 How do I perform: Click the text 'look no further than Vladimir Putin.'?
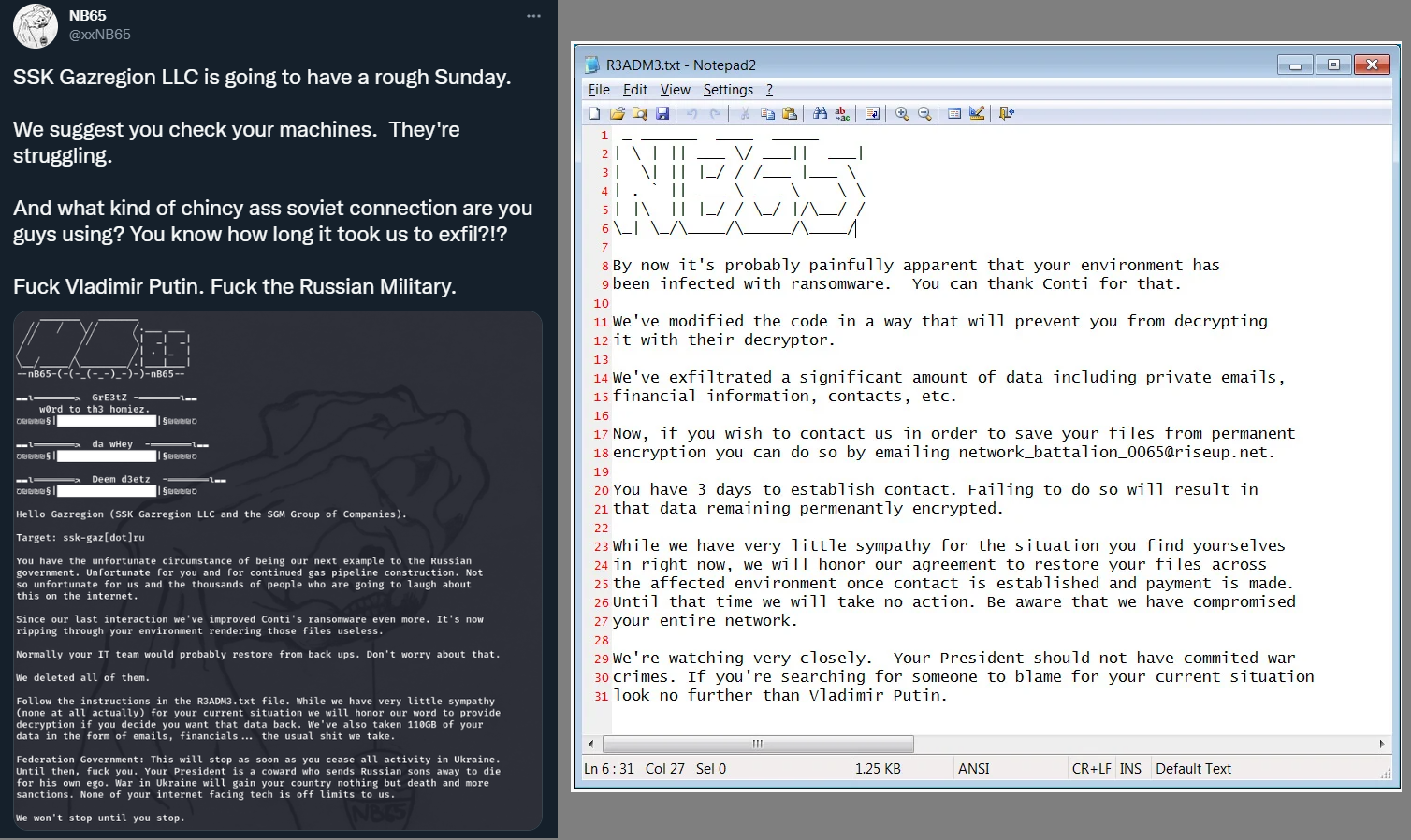[780, 696]
